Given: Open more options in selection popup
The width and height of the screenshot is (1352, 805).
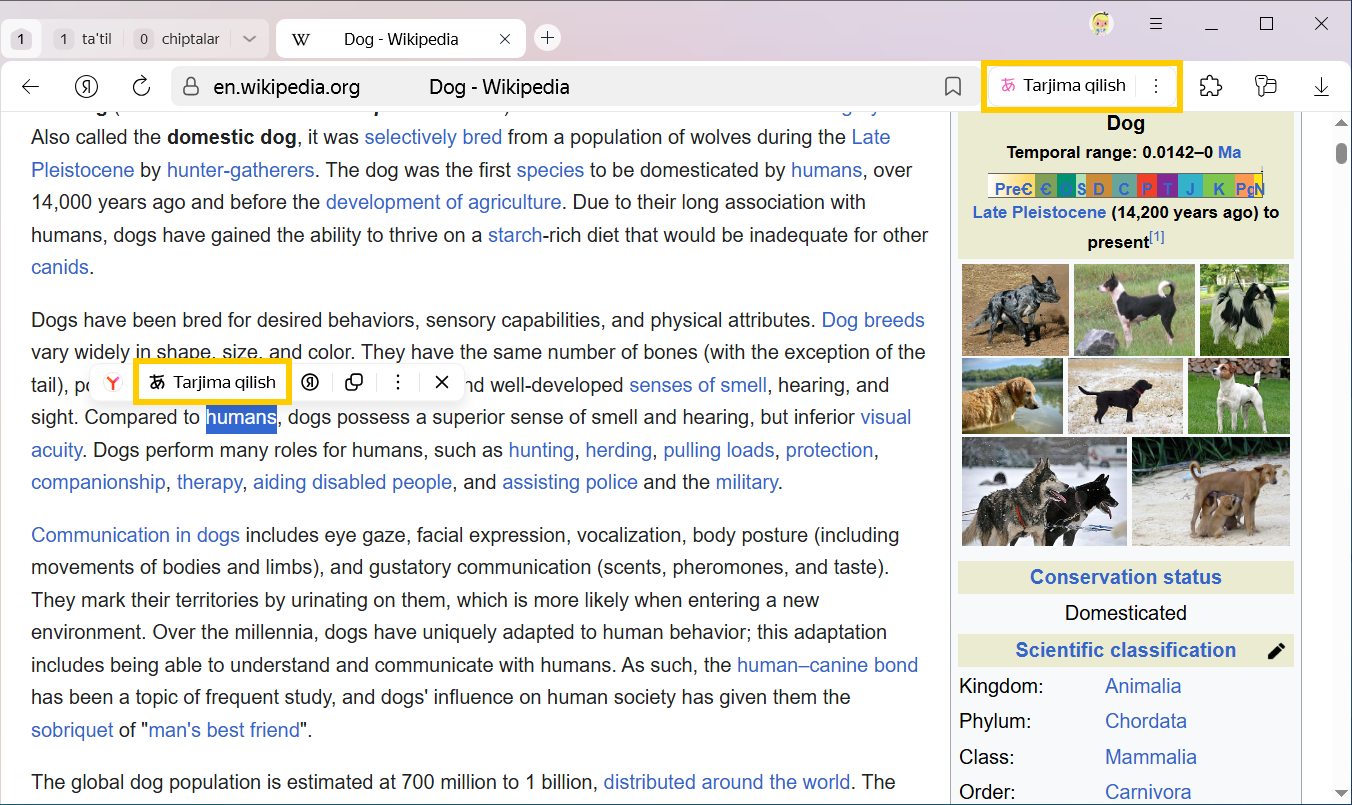Looking at the screenshot, I should [398, 382].
